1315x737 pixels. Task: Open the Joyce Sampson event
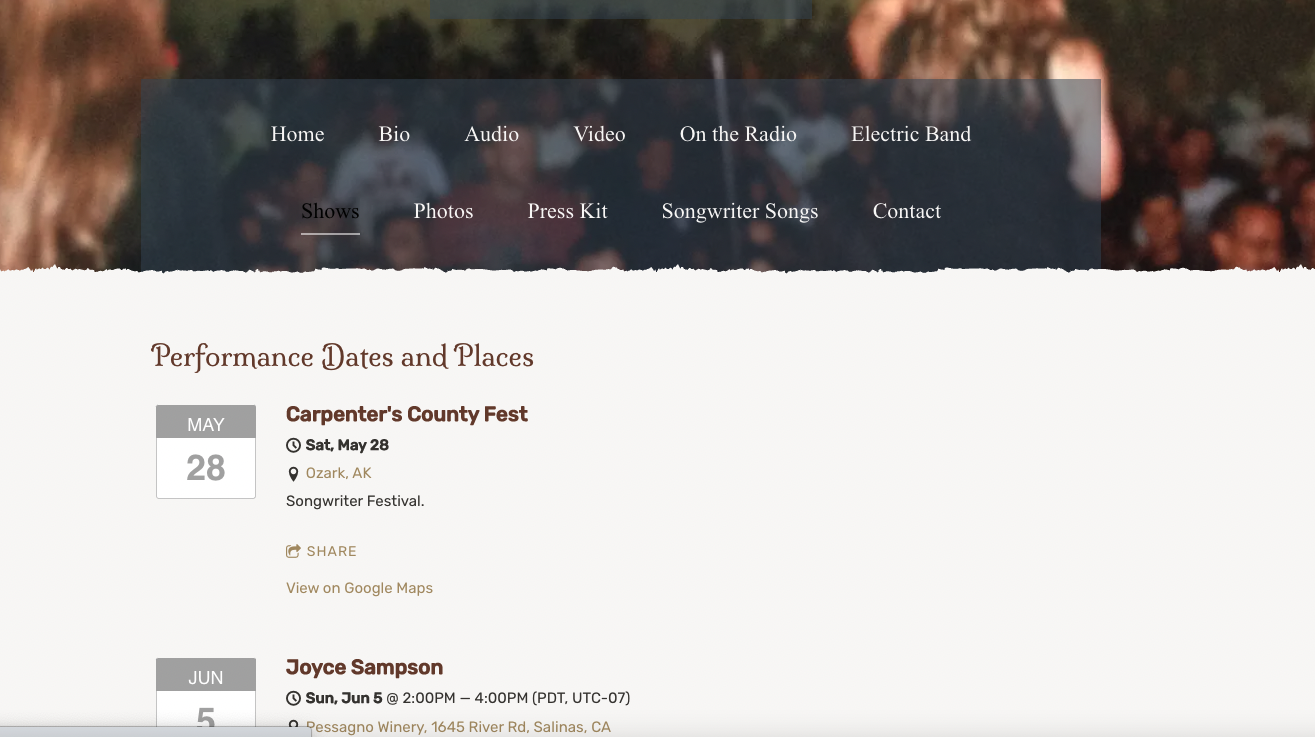click(x=364, y=667)
